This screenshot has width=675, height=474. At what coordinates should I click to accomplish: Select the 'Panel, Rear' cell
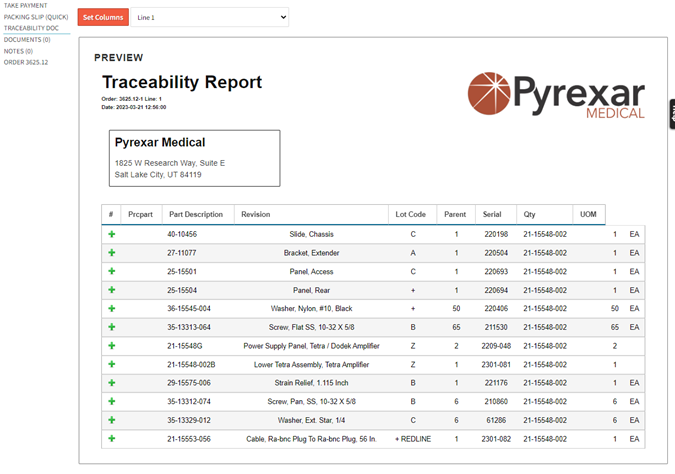coord(311,290)
